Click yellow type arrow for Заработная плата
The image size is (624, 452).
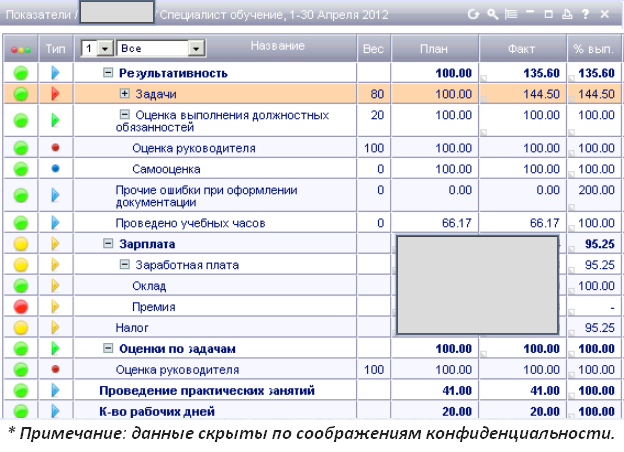click(x=55, y=265)
